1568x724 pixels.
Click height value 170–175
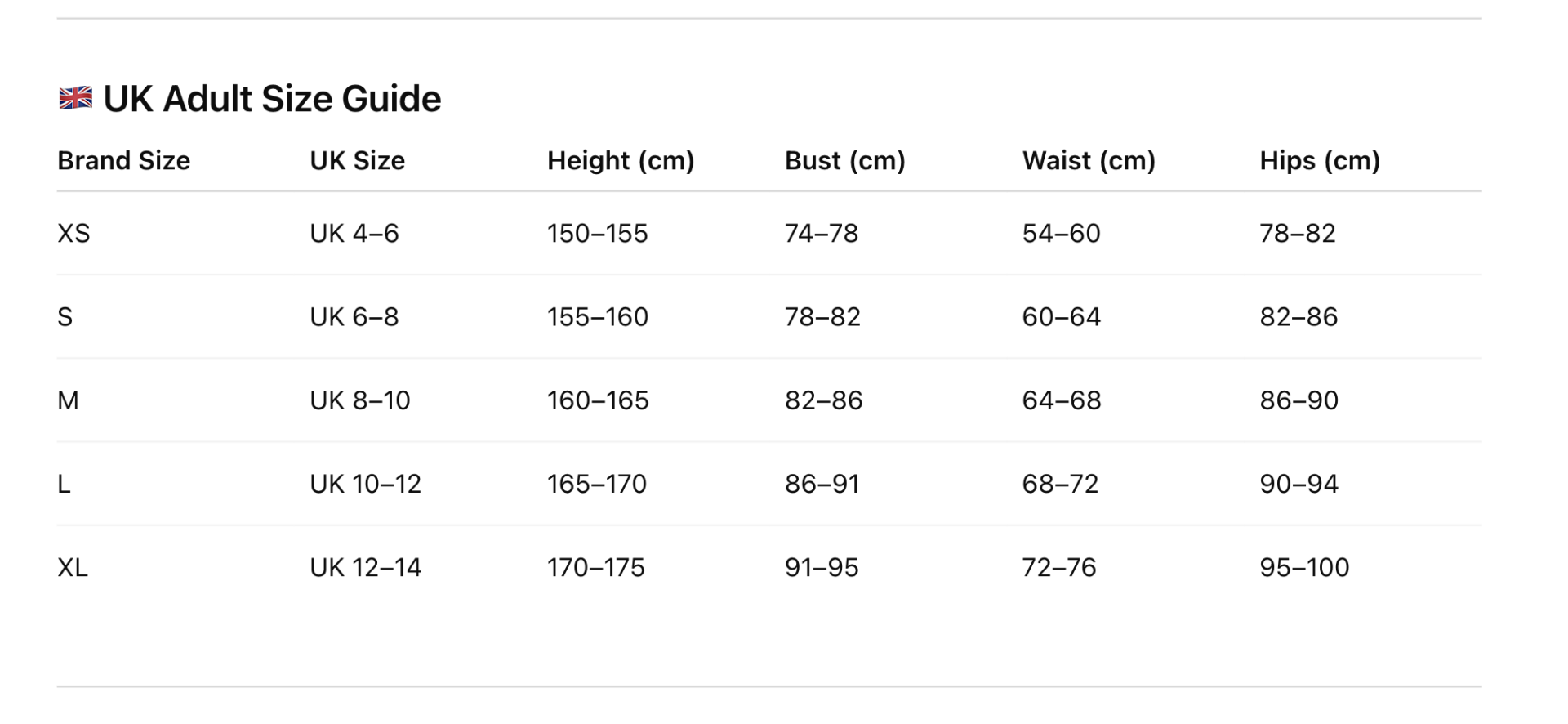(x=595, y=567)
